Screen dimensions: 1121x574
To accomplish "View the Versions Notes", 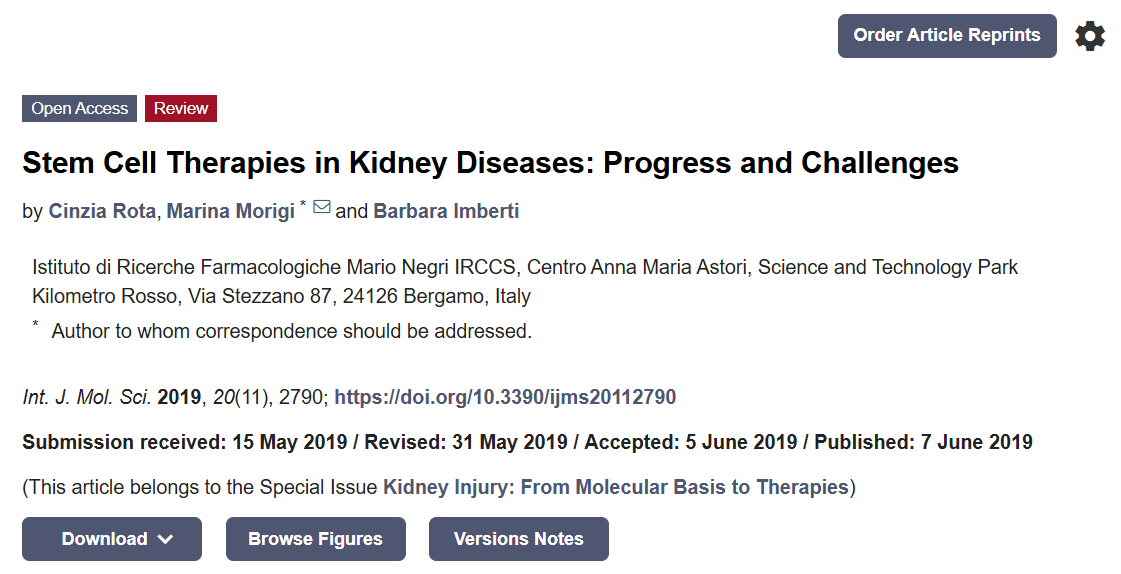I will click(x=518, y=539).
